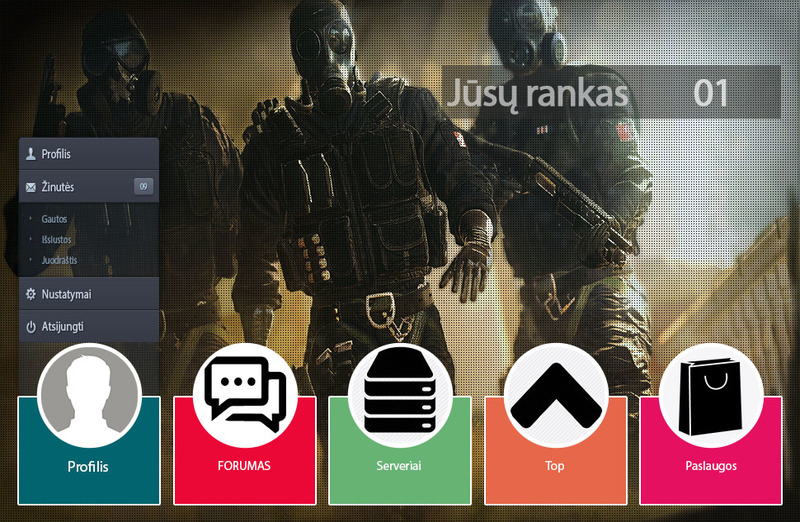The width and height of the screenshot is (800, 522).
Task: Click the power icon beside Atsijungti
Action: pyautogui.click(x=31, y=327)
